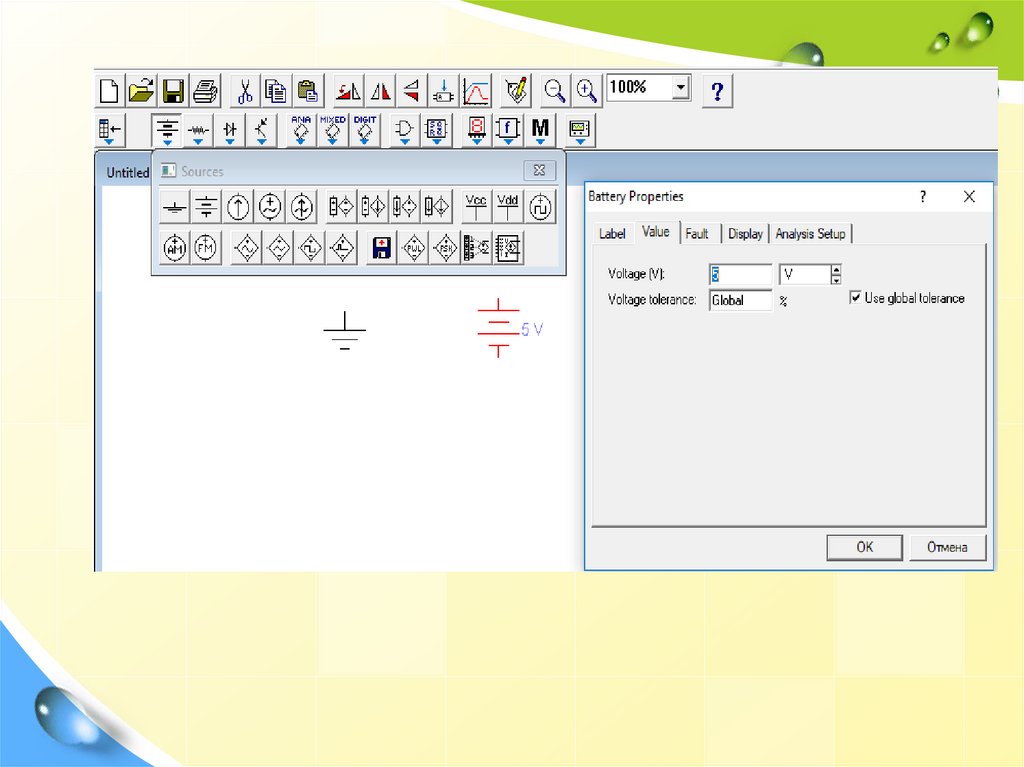Increase the voltage unit stepper
This screenshot has height=767, width=1024.
[x=836, y=269]
